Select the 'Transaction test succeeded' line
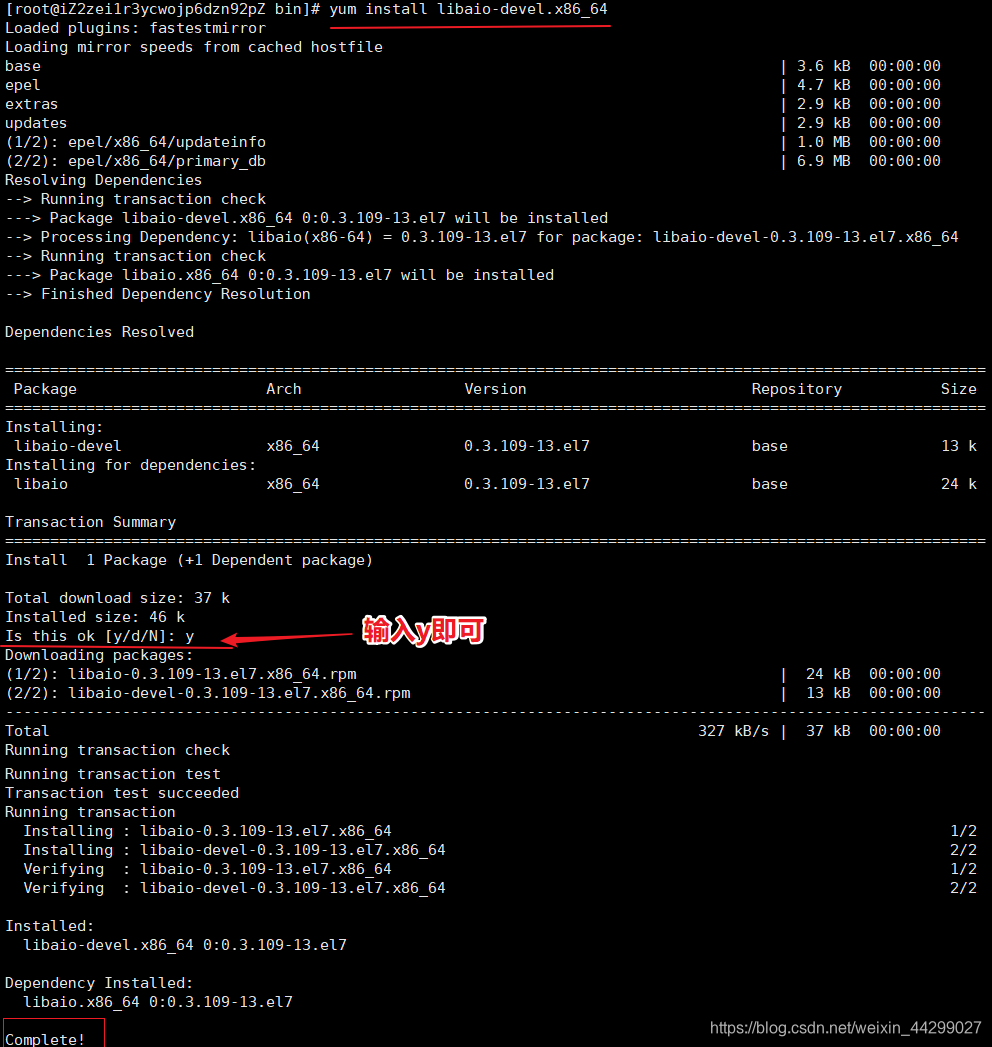 coord(121,793)
